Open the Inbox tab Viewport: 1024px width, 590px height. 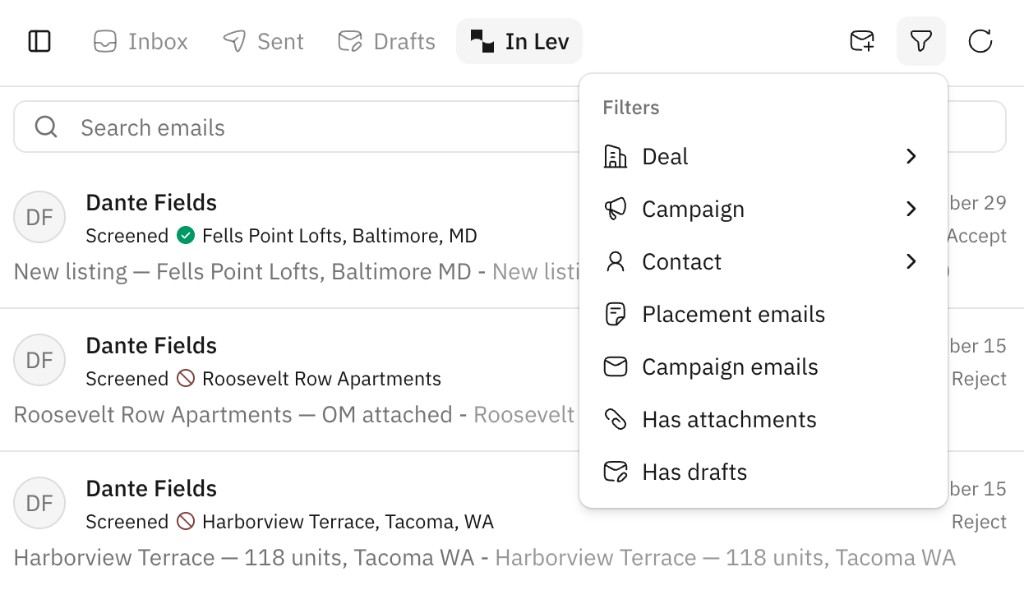(140, 41)
